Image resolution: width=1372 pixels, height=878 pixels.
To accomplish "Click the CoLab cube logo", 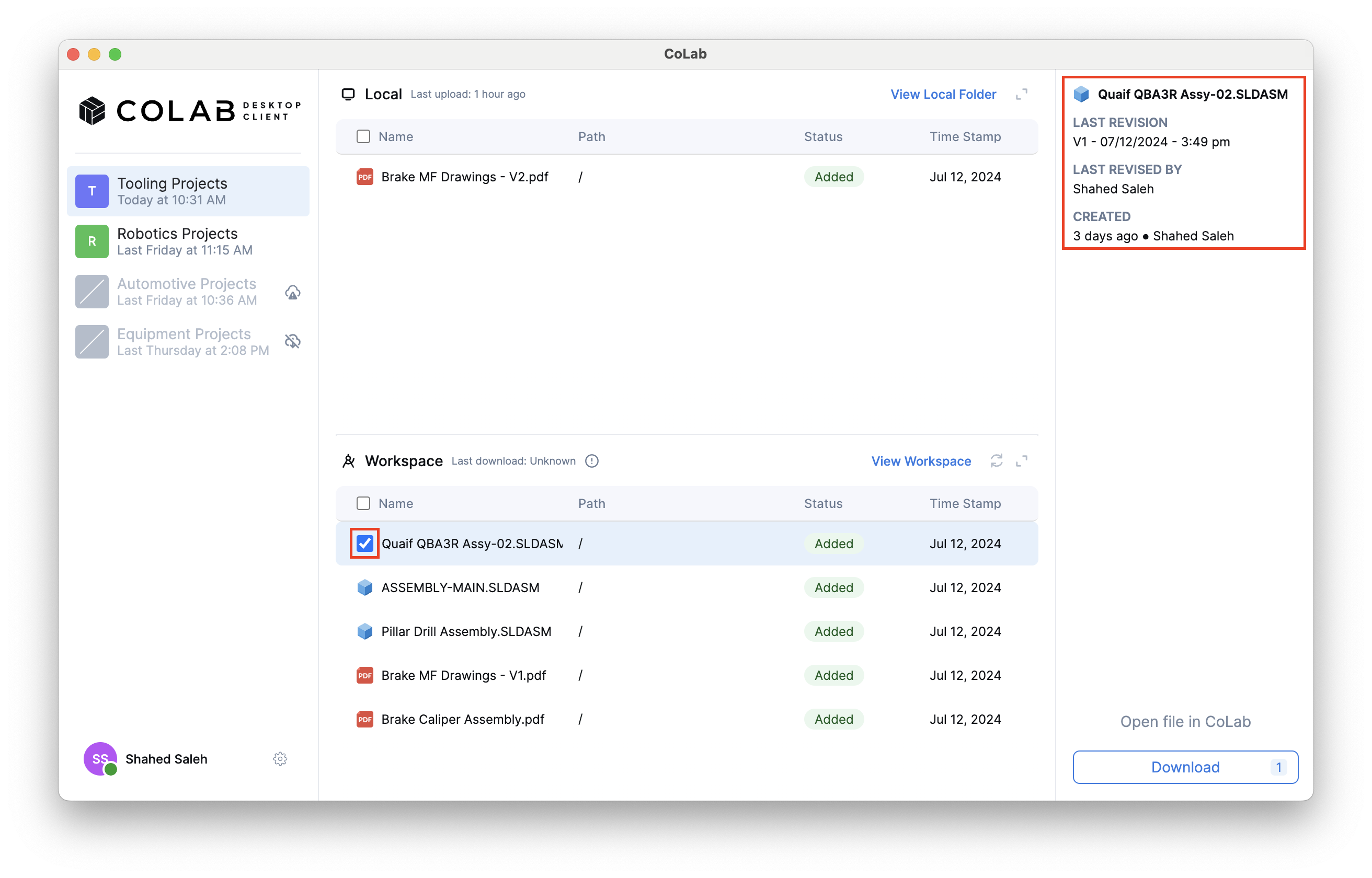I will [x=92, y=111].
